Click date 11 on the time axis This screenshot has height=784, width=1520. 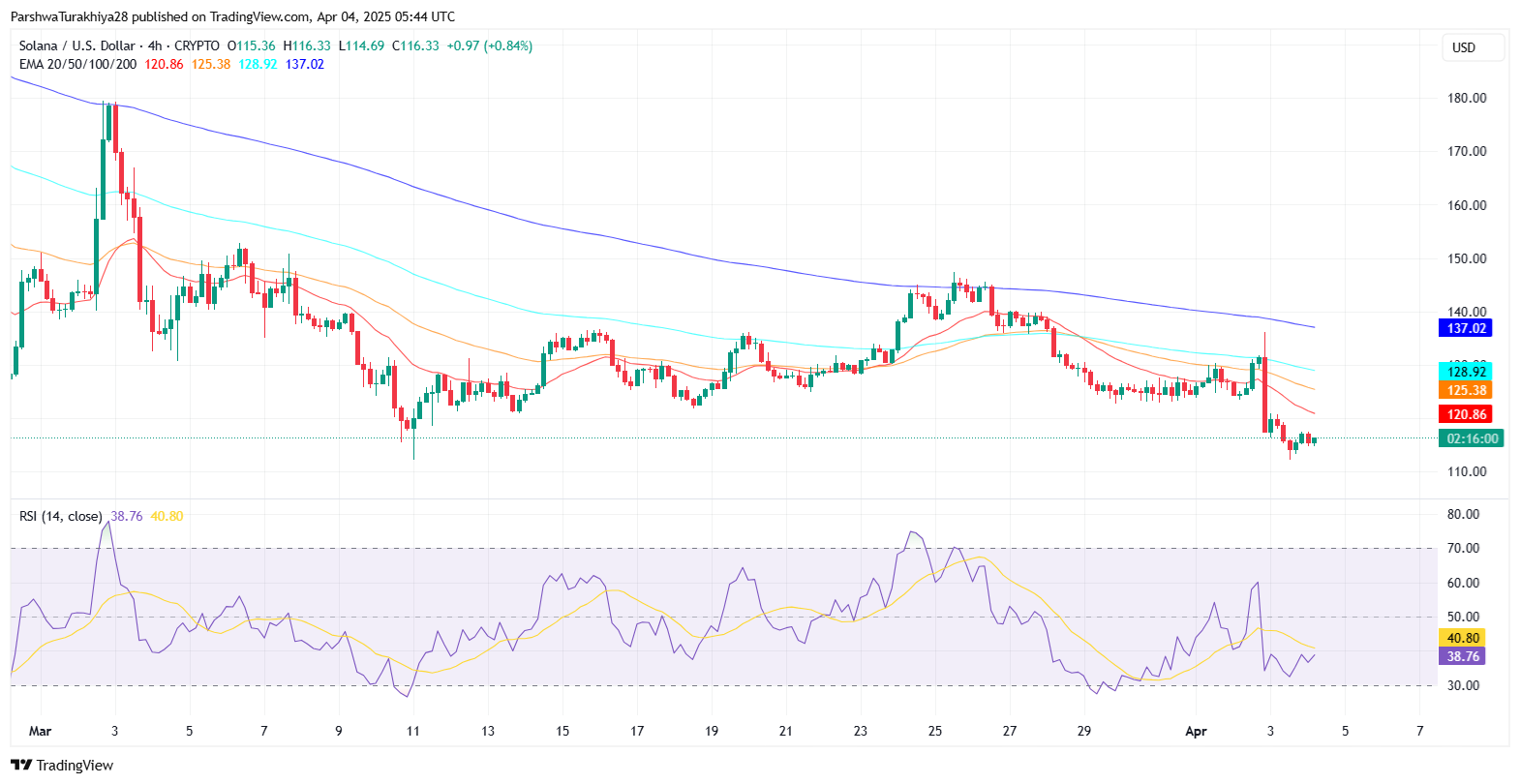point(413,731)
